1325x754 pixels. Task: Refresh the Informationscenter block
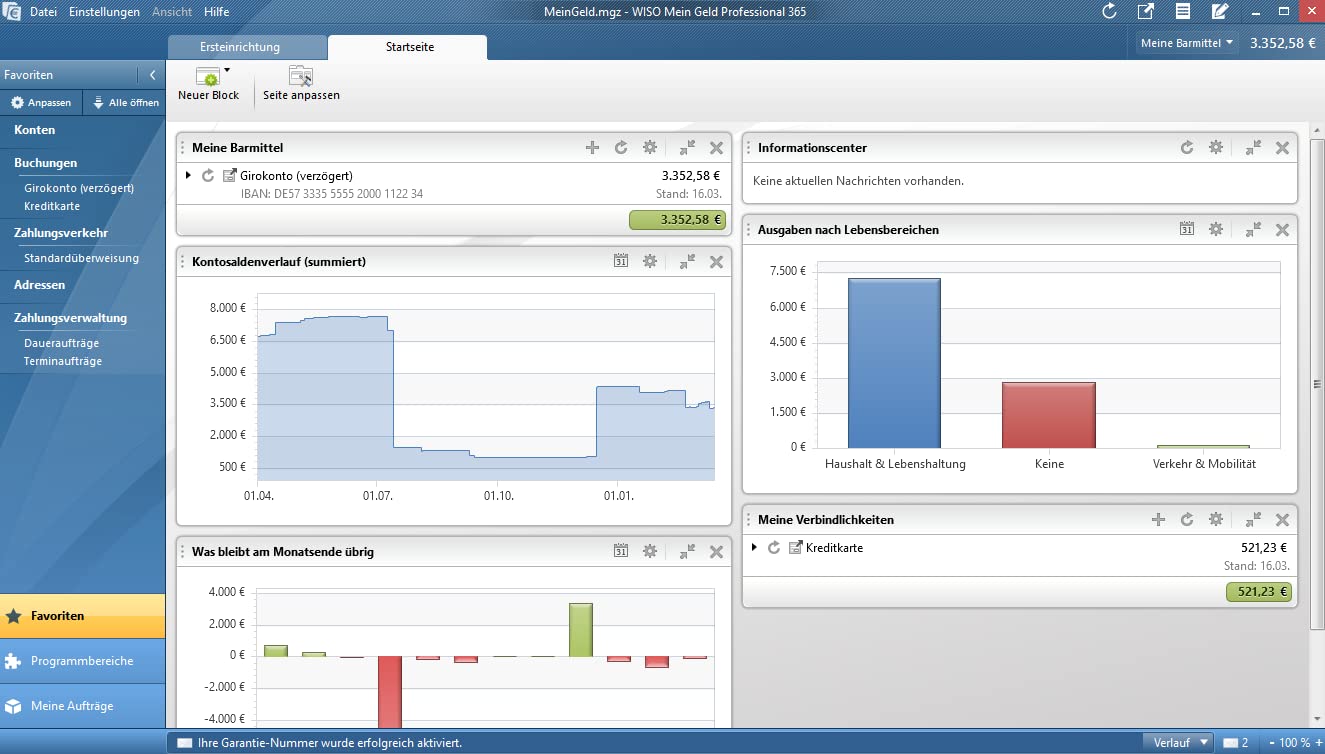[1187, 147]
